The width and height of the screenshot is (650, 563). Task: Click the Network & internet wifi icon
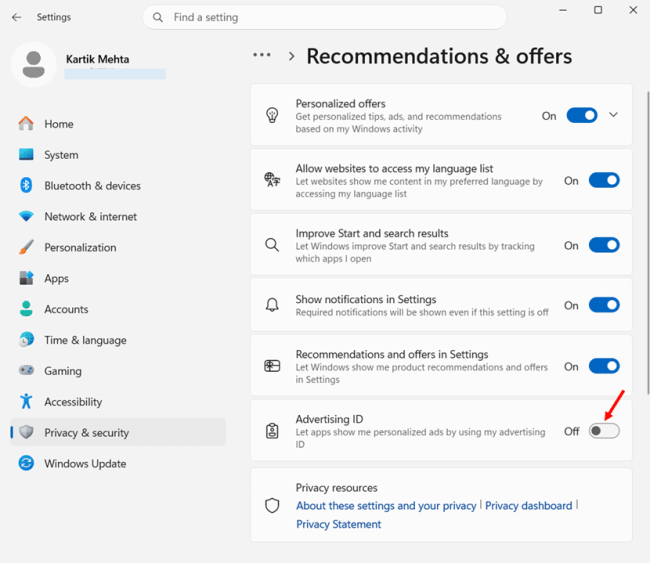26,216
